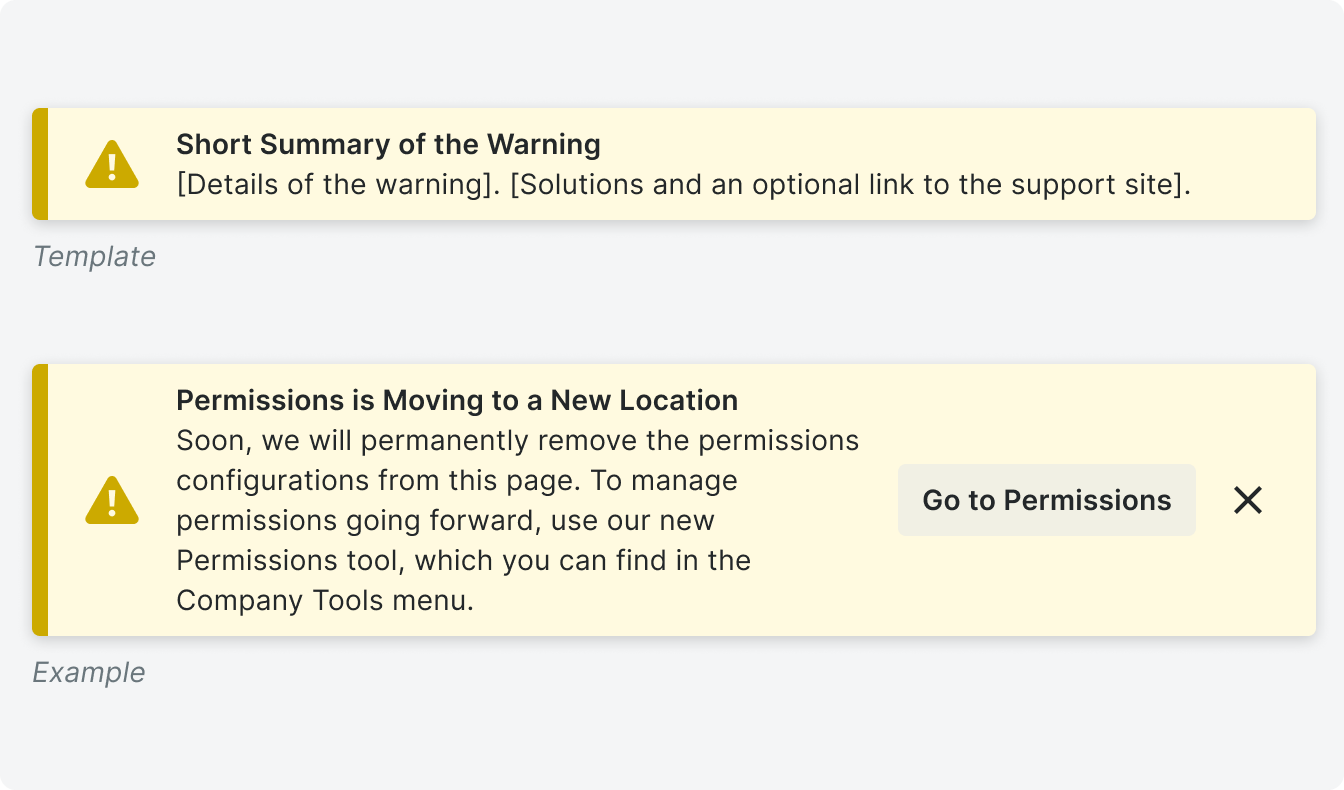Click the gold accent bar on Example banner
The image size is (1344, 790).
[40, 500]
